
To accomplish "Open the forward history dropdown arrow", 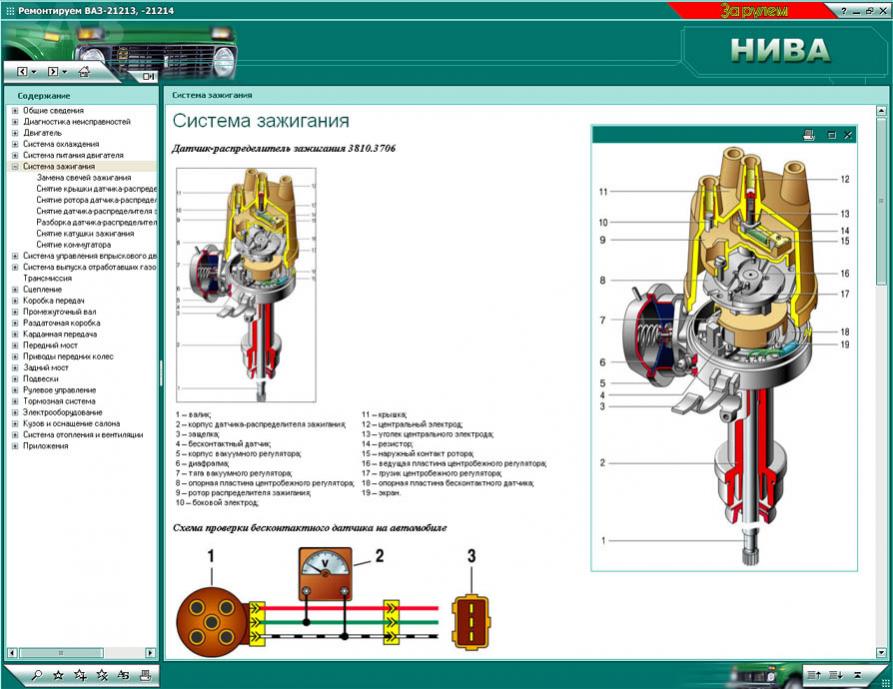I will pos(64,72).
